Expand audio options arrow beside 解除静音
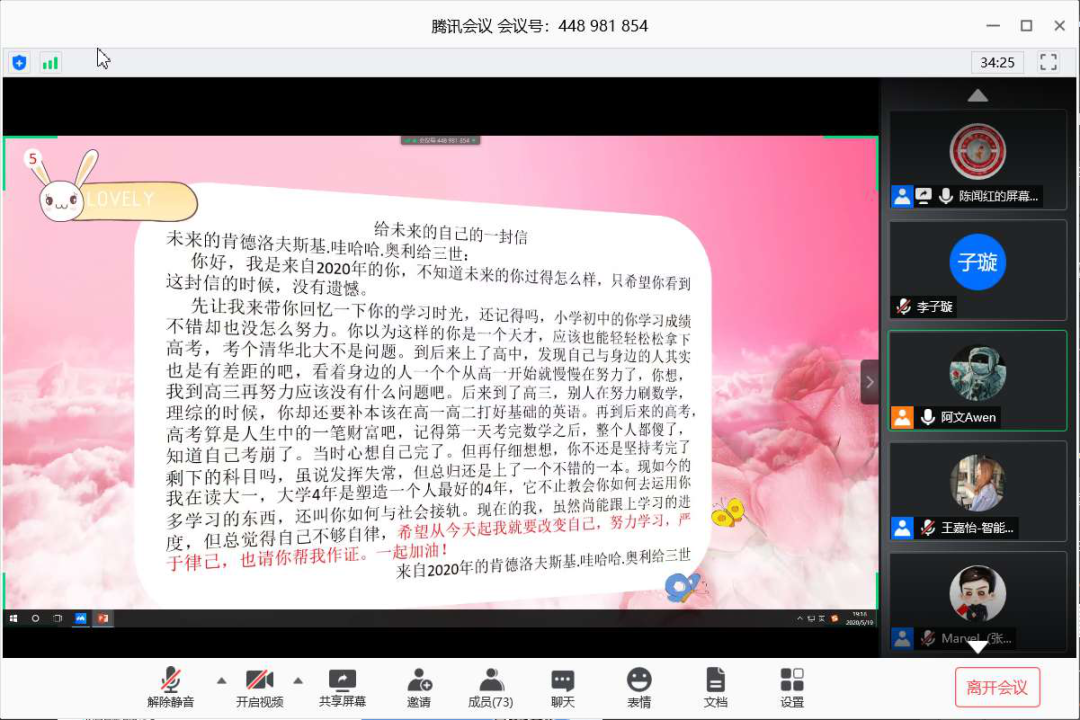Viewport: 1080px width, 720px height. point(221,680)
